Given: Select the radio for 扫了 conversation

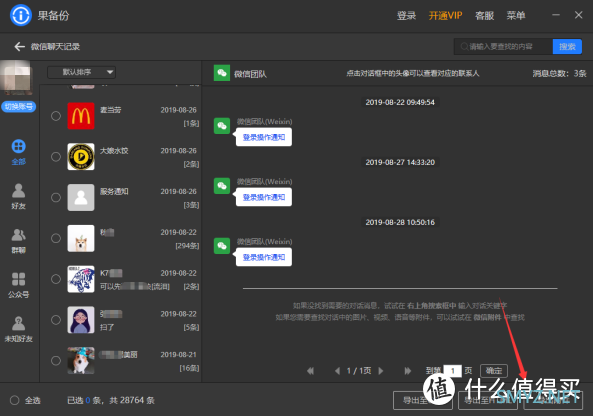Looking at the screenshot, I should click(56, 320).
